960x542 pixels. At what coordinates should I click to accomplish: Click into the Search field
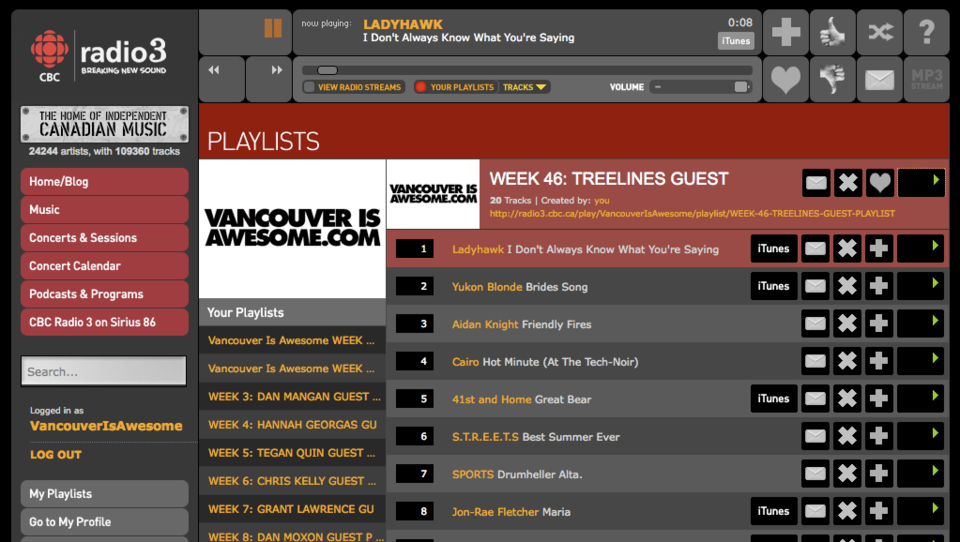104,371
